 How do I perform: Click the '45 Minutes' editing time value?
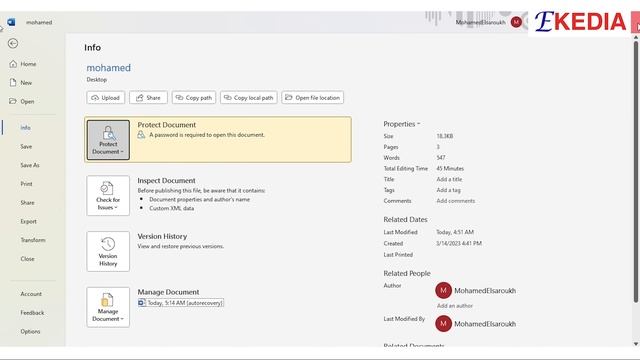tap(450, 169)
